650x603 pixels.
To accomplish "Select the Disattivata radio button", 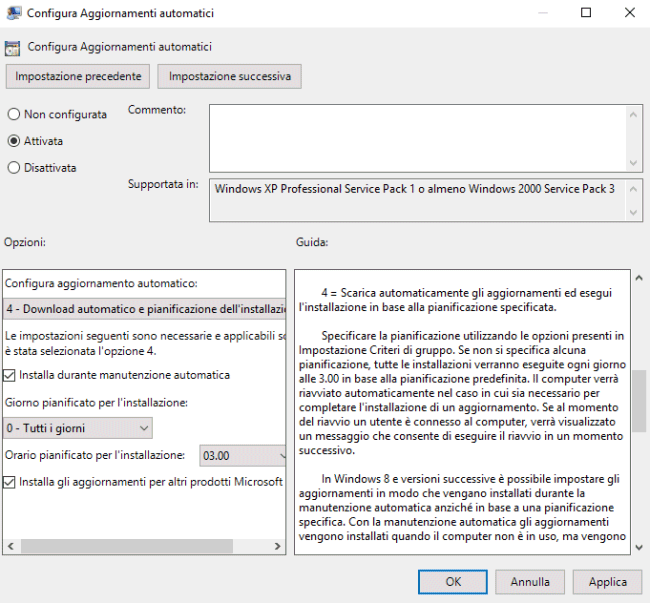I will coord(14,168).
